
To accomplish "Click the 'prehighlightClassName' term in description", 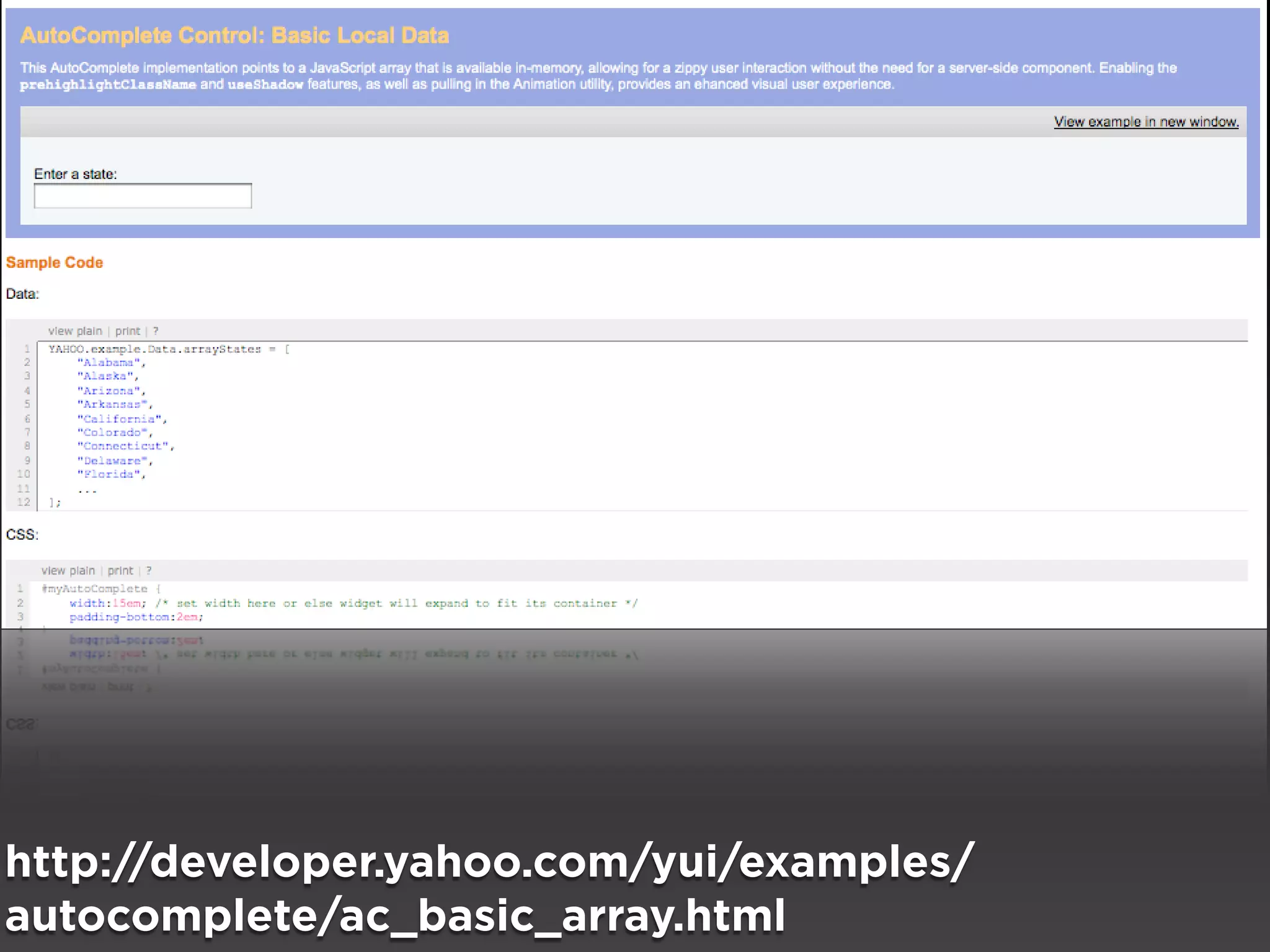I will point(108,85).
